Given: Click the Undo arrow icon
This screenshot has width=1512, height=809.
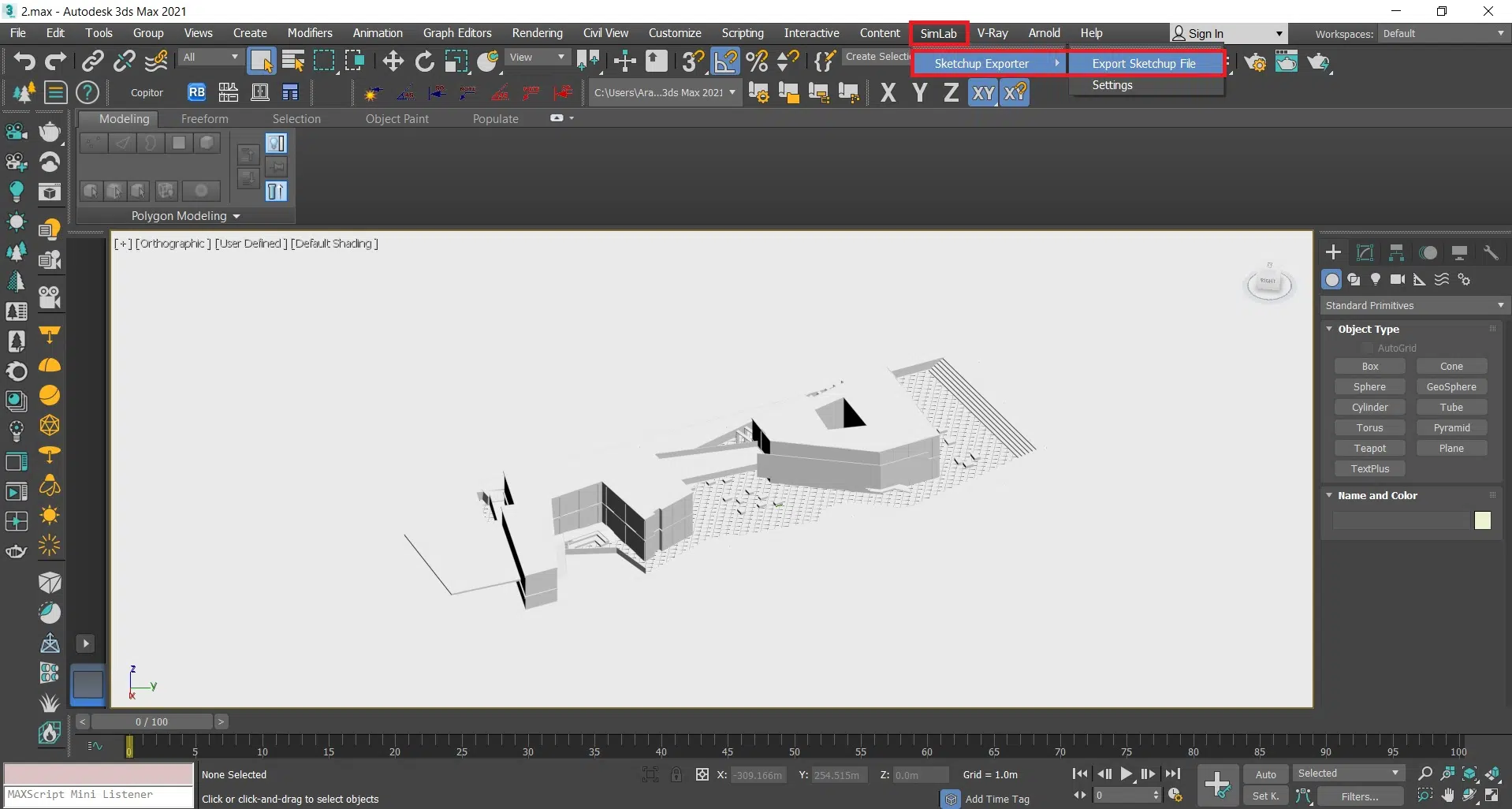Looking at the screenshot, I should [24, 61].
